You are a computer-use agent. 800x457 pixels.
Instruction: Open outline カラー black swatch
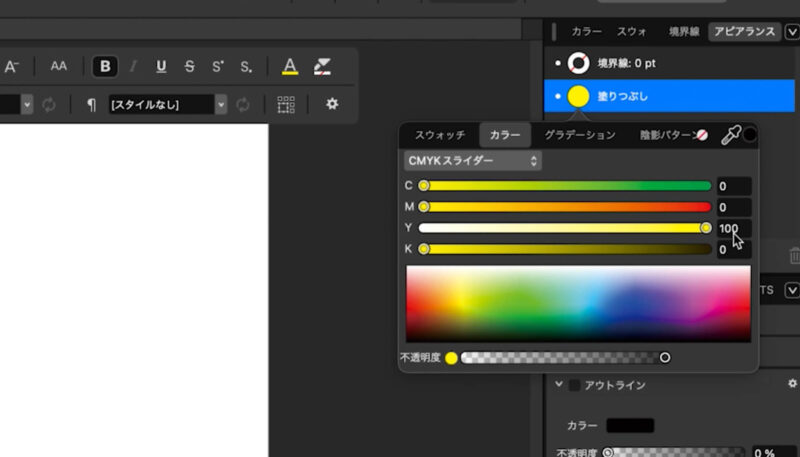point(630,425)
